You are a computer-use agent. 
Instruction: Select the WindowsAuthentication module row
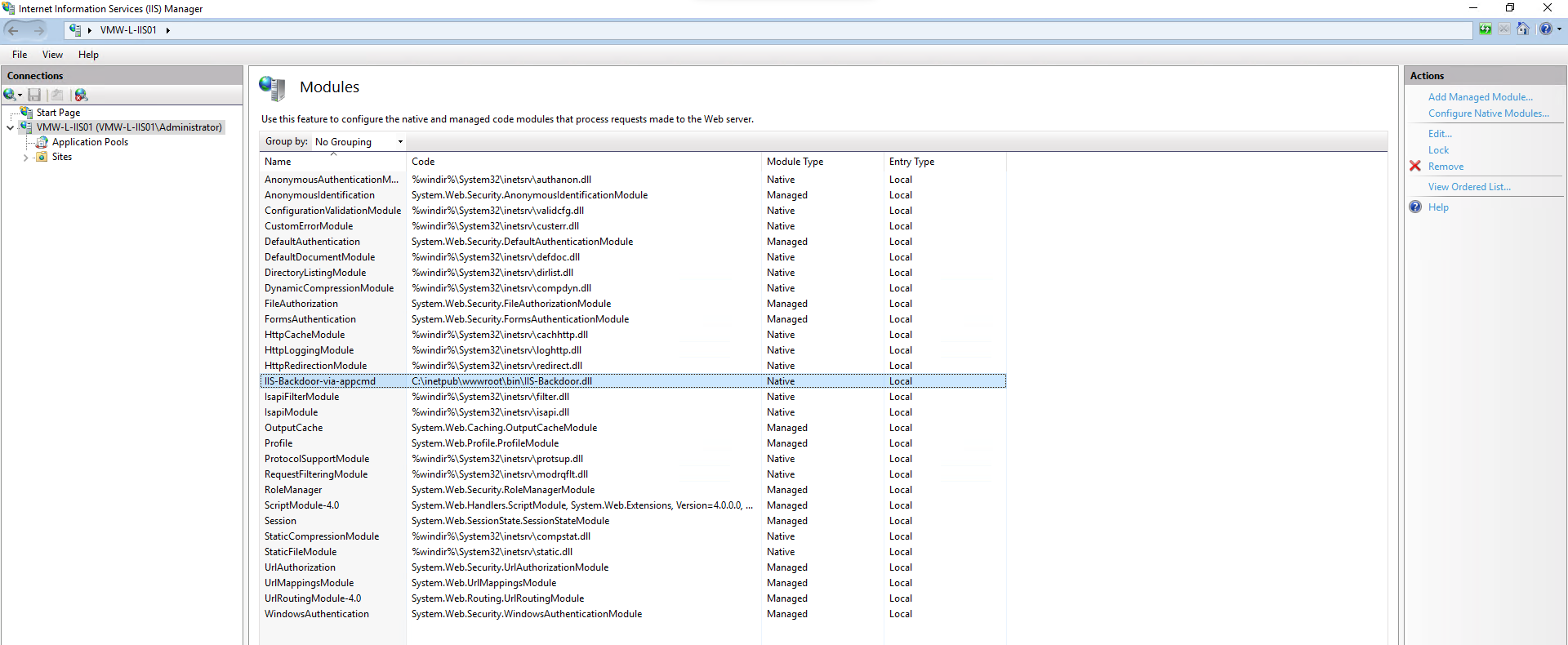[633, 614]
